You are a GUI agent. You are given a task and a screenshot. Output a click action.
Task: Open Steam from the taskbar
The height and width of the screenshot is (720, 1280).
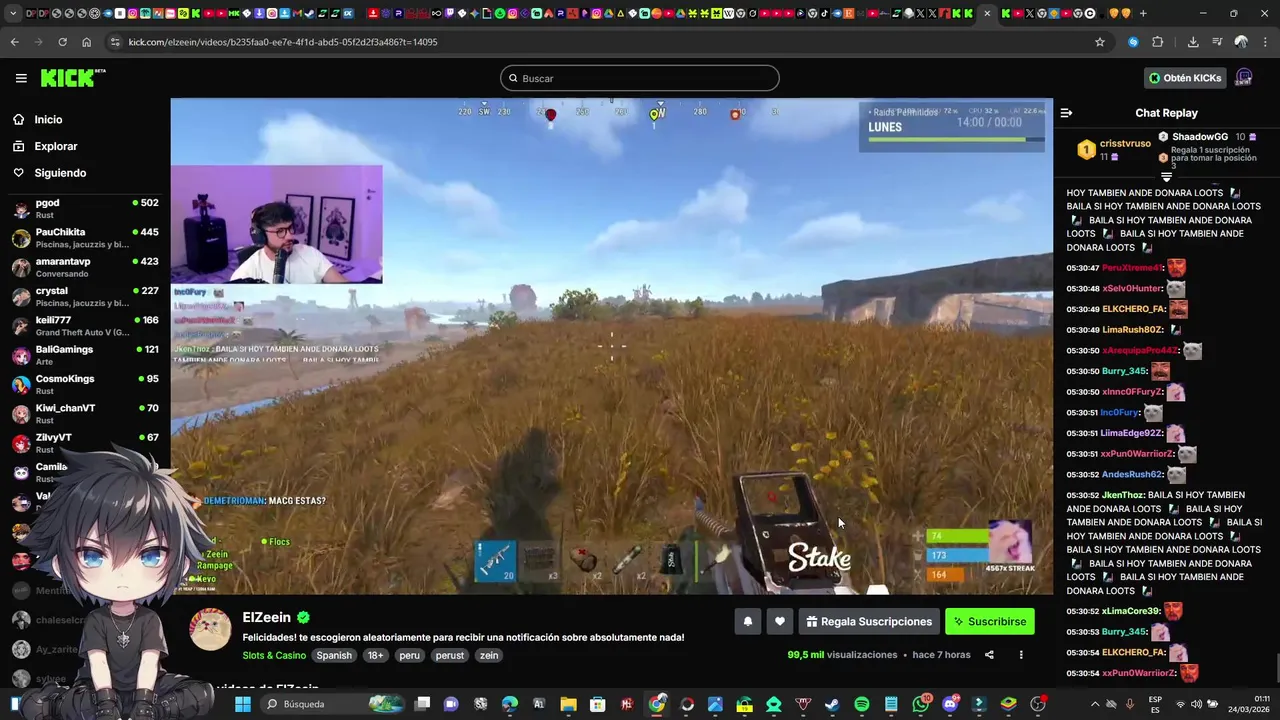[x=832, y=704]
